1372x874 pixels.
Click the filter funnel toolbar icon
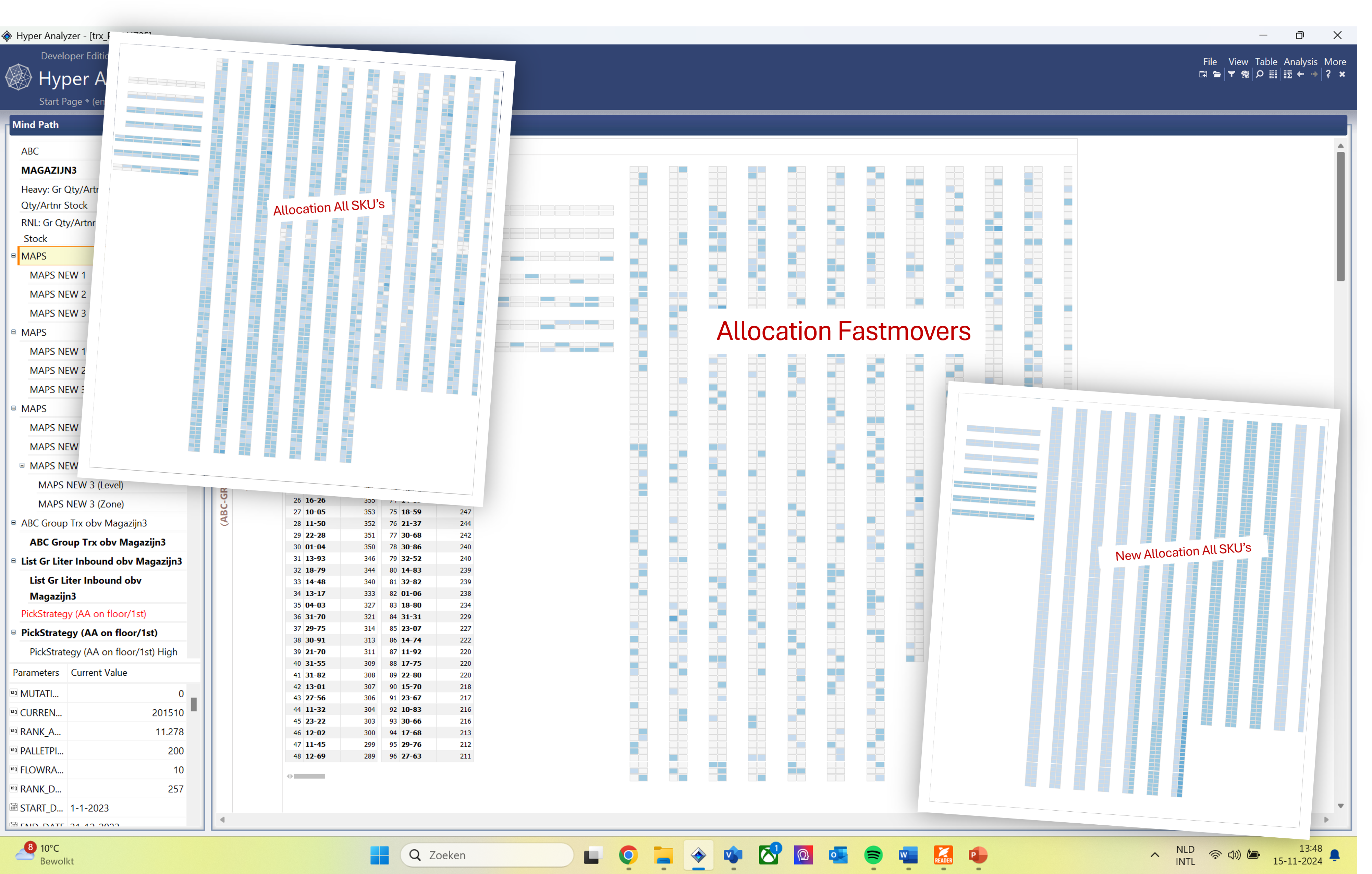pos(1231,75)
